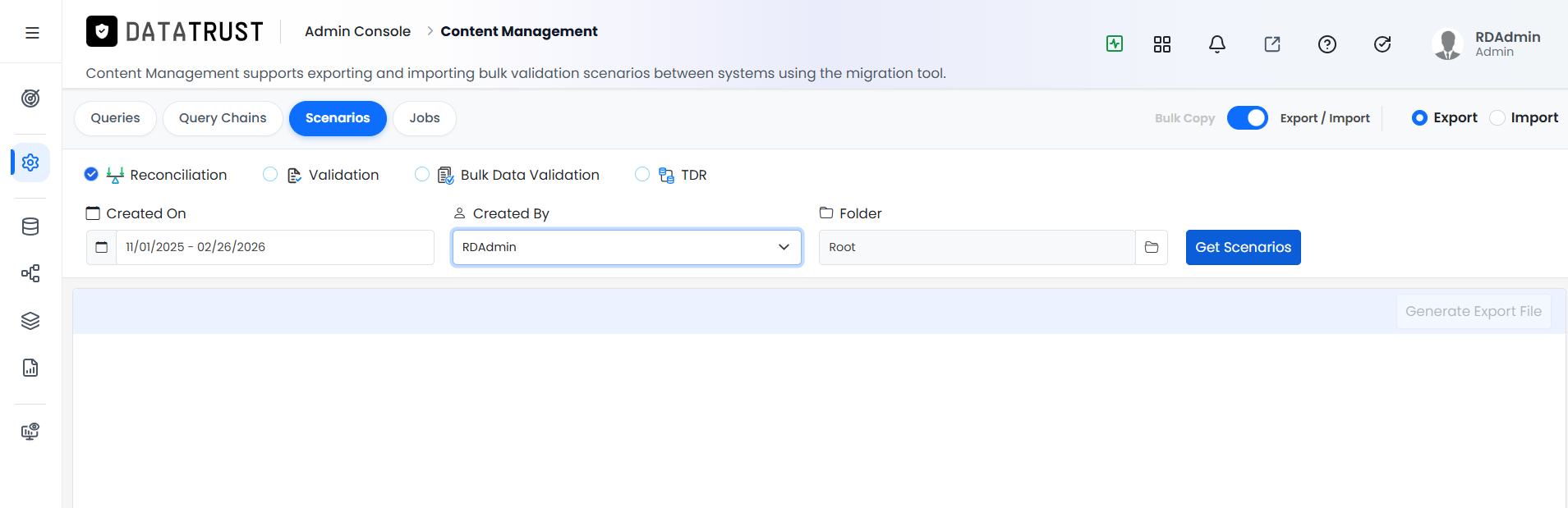Click the external link icon in header
The height and width of the screenshot is (508, 1568).
click(1272, 44)
